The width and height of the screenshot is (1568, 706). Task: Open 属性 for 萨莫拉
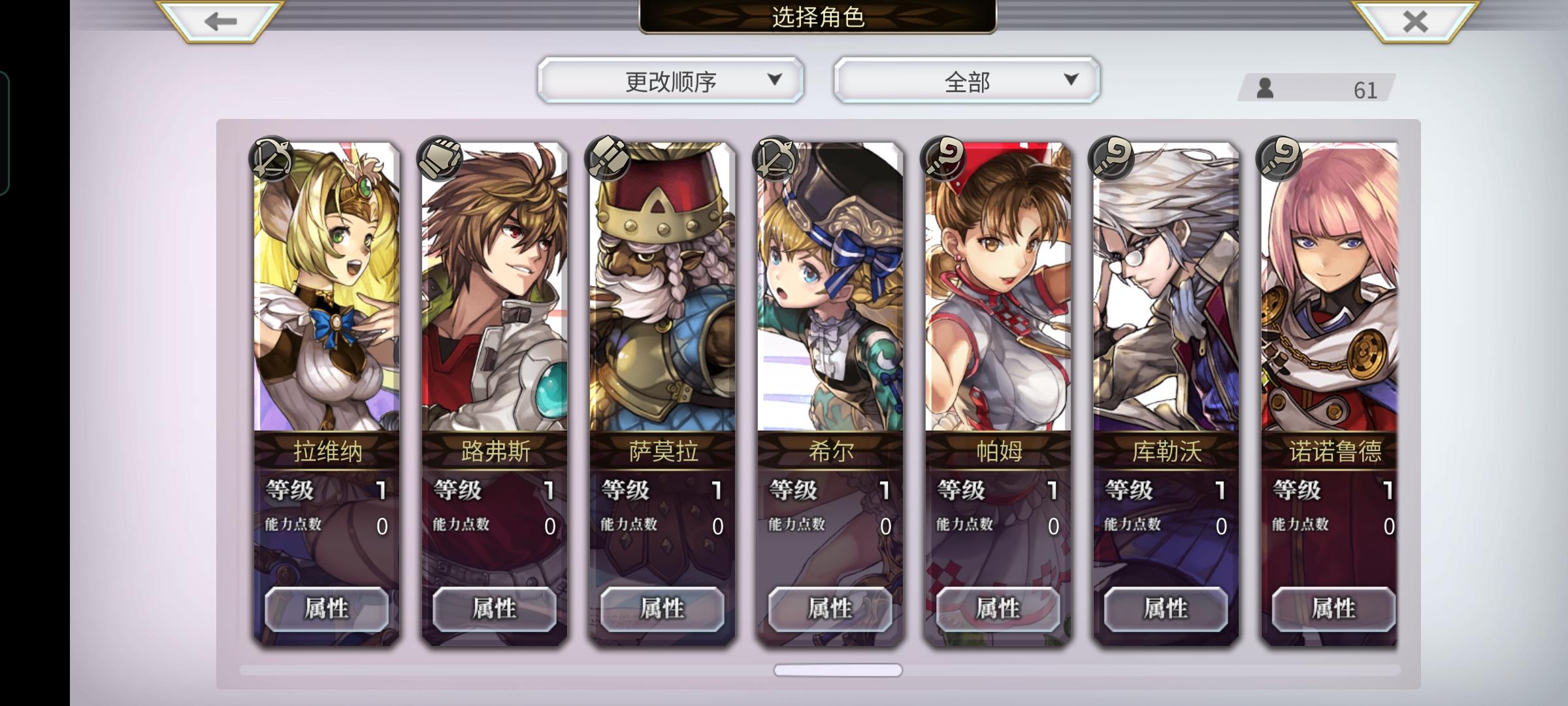pos(662,609)
